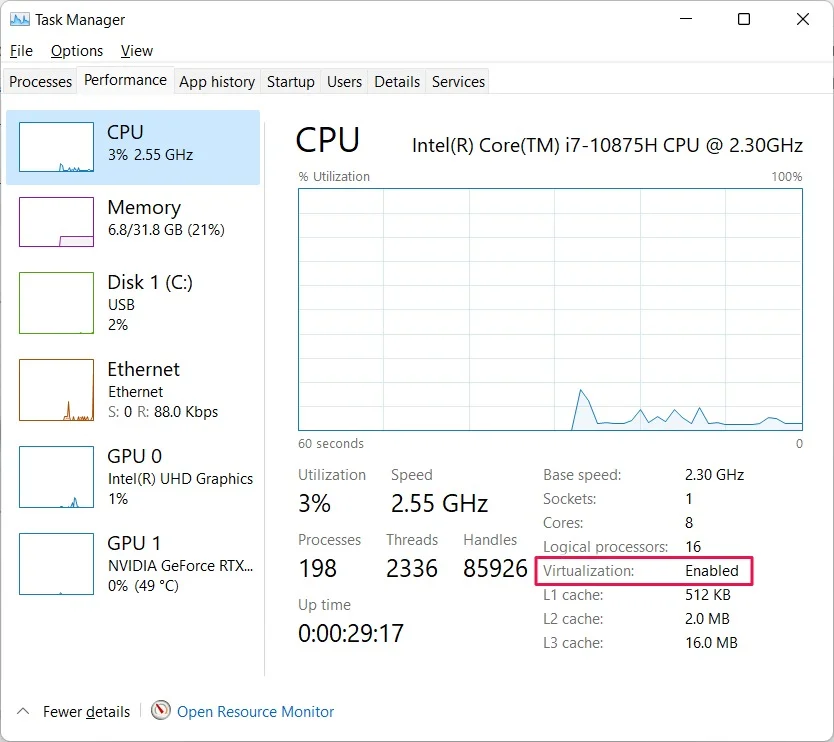Click the Open Resource Monitor link
This screenshot has height=742, width=834.
point(255,711)
